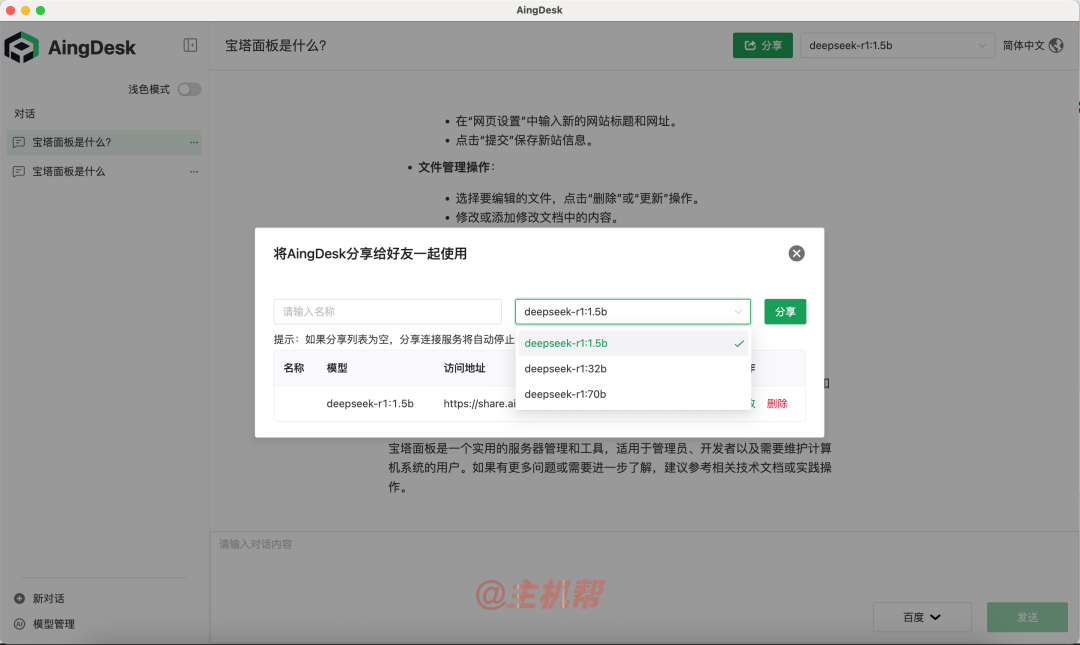Click the chat title 宝塔面板是什么？ in header
This screenshot has height=645, width=1080.
pyautogui.click(x=276, y=45)
